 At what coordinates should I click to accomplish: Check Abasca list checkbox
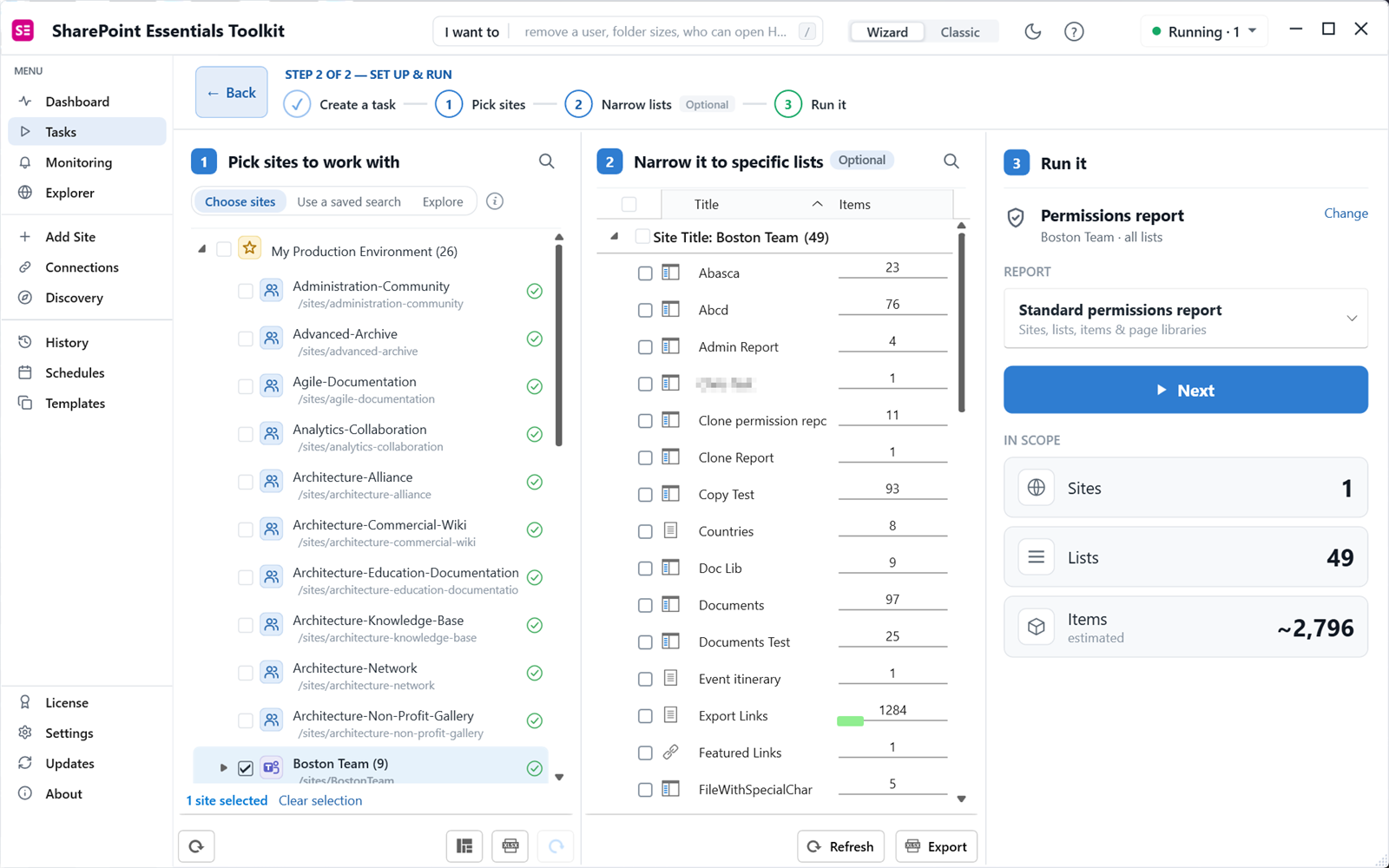point(645,273)
